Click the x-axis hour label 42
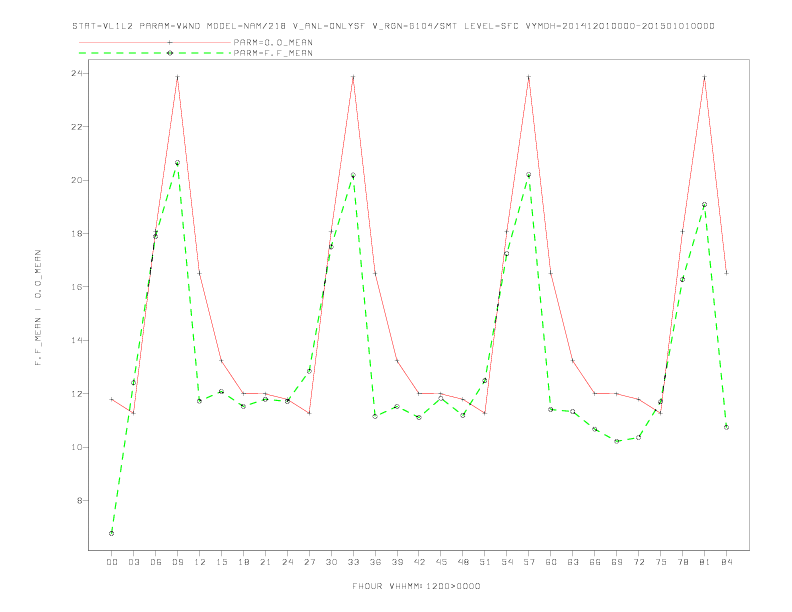This screenshot has height=612, width=792. click(419, 562)
